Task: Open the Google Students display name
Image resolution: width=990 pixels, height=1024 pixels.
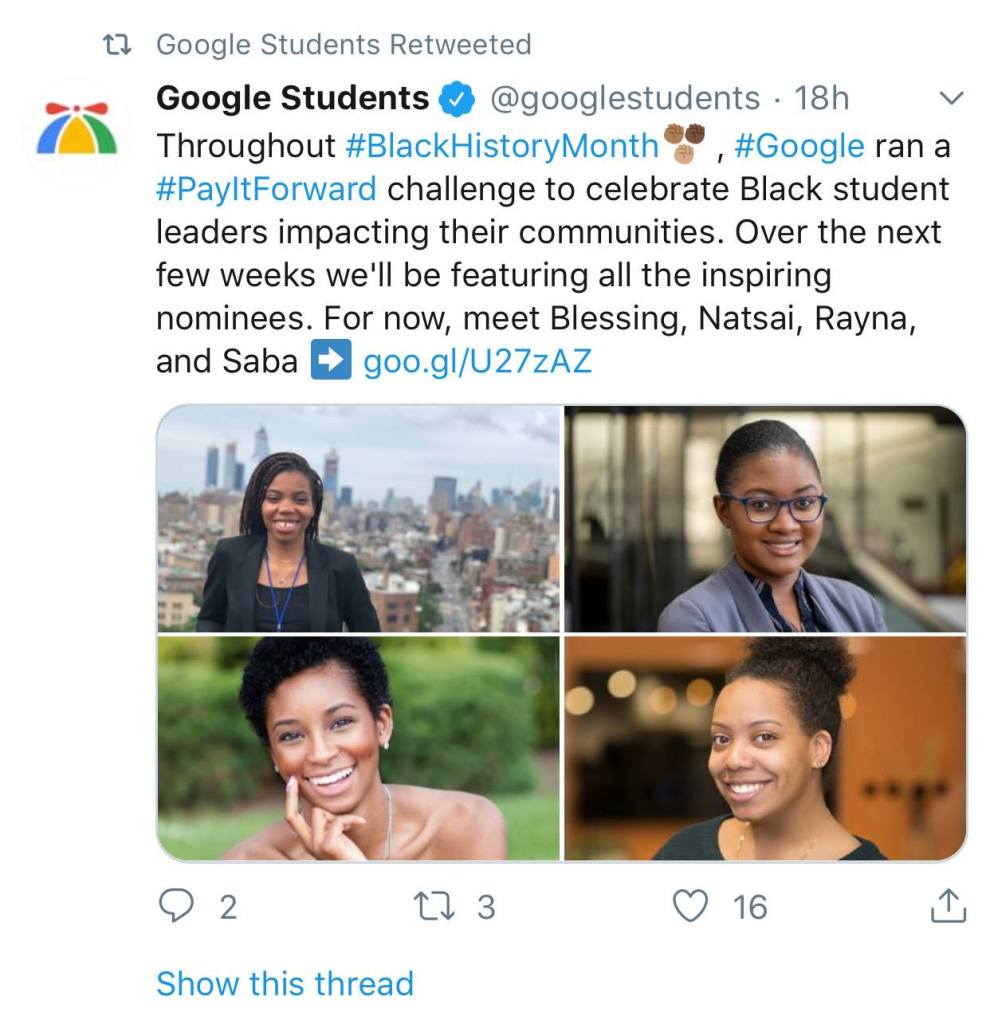Action: click(293, 98)
